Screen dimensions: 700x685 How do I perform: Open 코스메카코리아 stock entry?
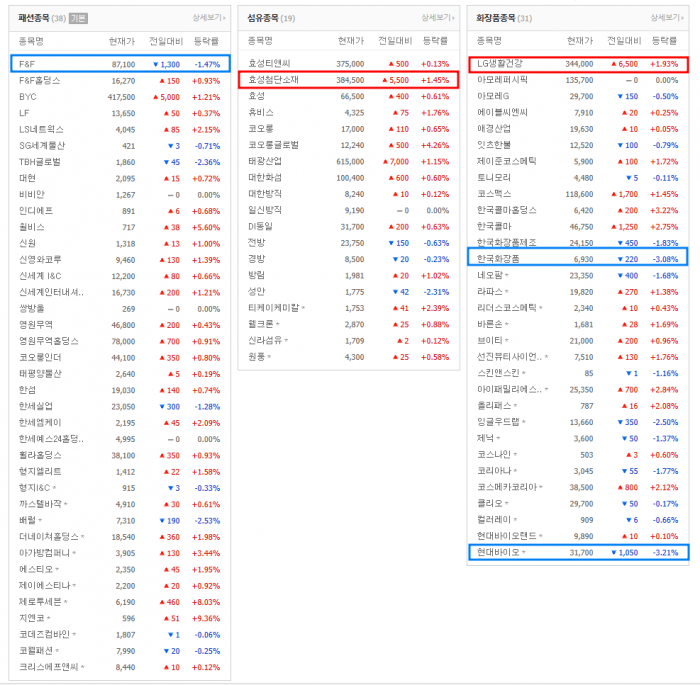tap(507, 487)
